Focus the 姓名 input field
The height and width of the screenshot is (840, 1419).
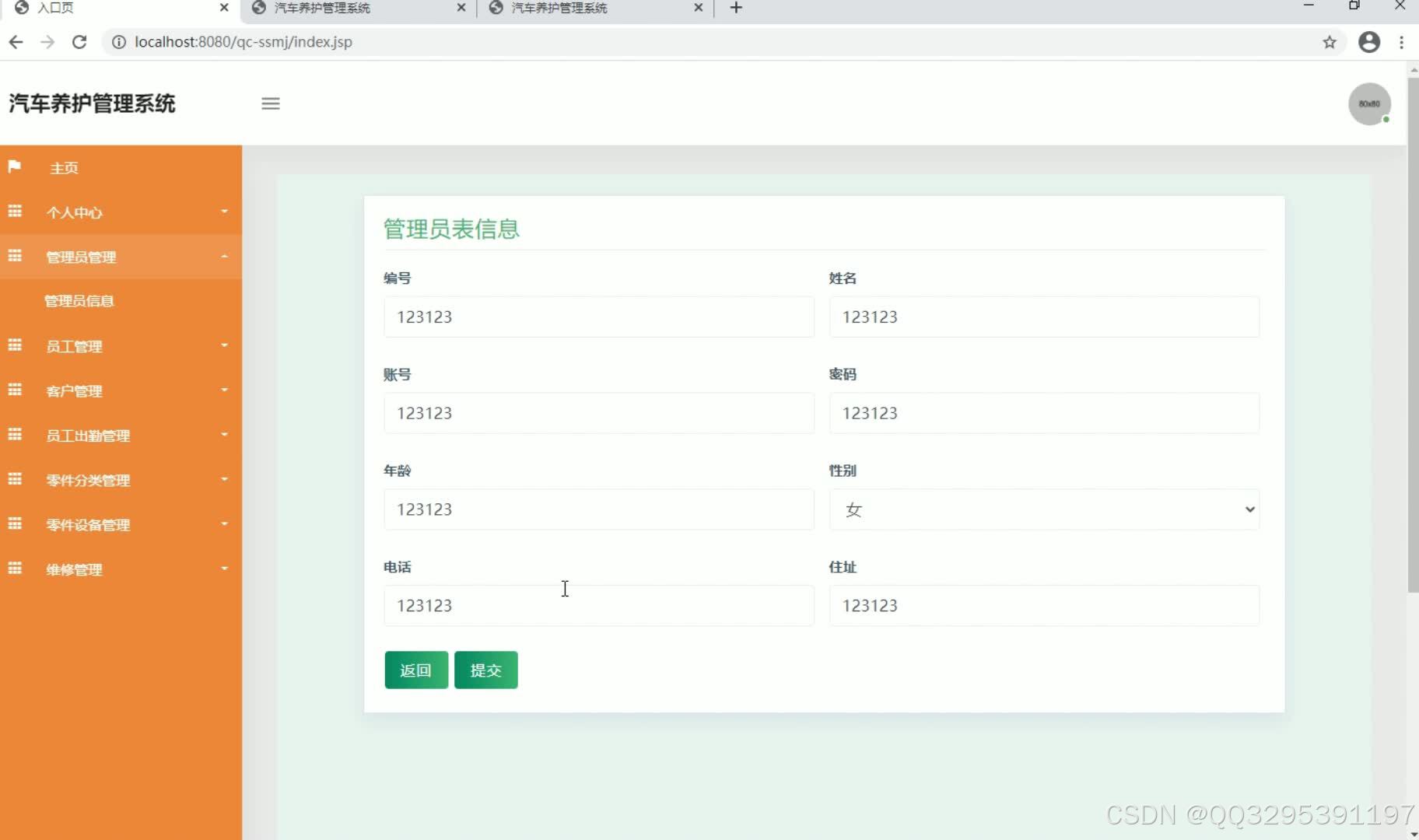[1044, 317]
